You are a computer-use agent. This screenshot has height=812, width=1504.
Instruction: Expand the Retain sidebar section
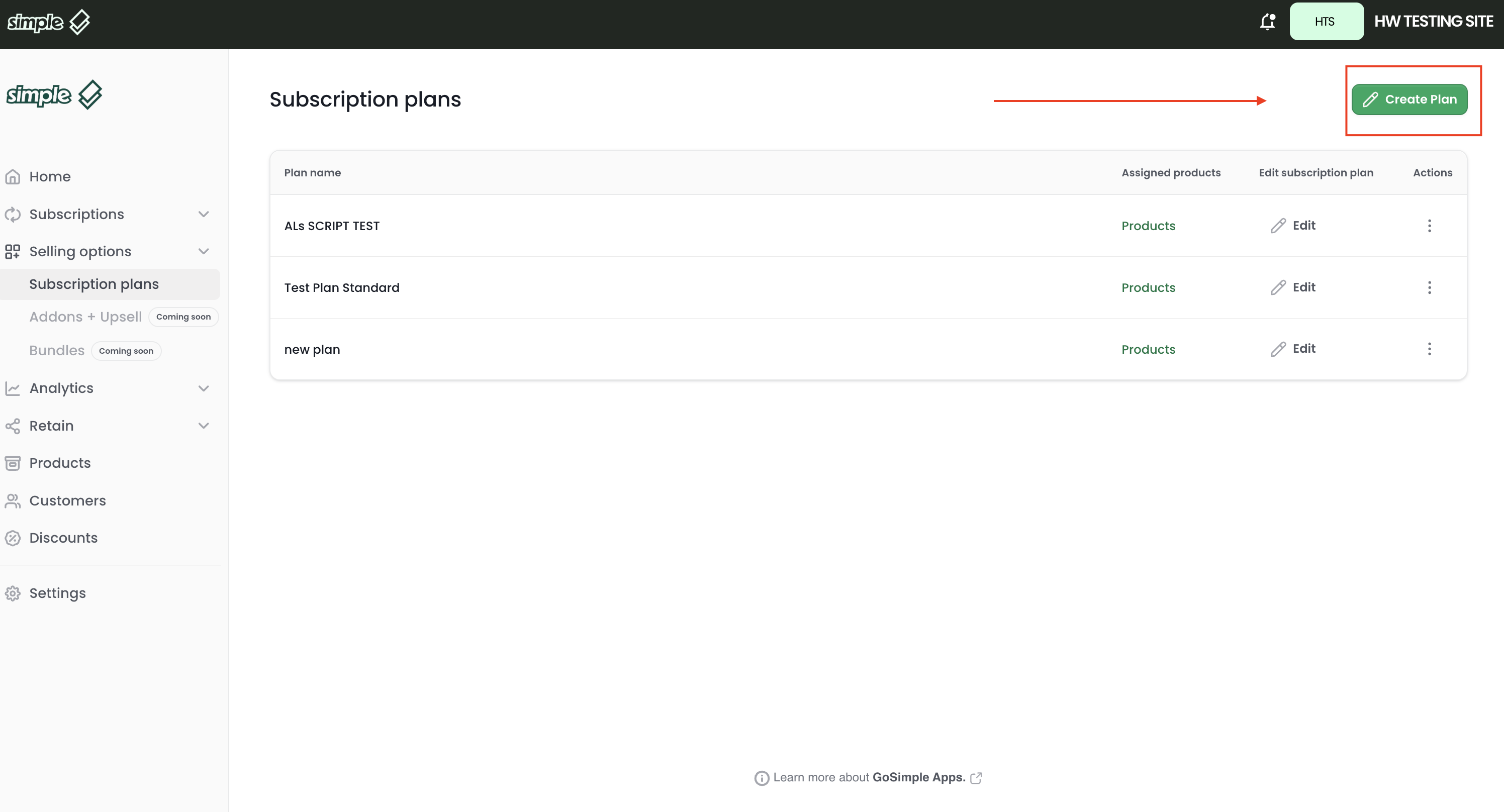pyautogui.click(x=203, y=426)
